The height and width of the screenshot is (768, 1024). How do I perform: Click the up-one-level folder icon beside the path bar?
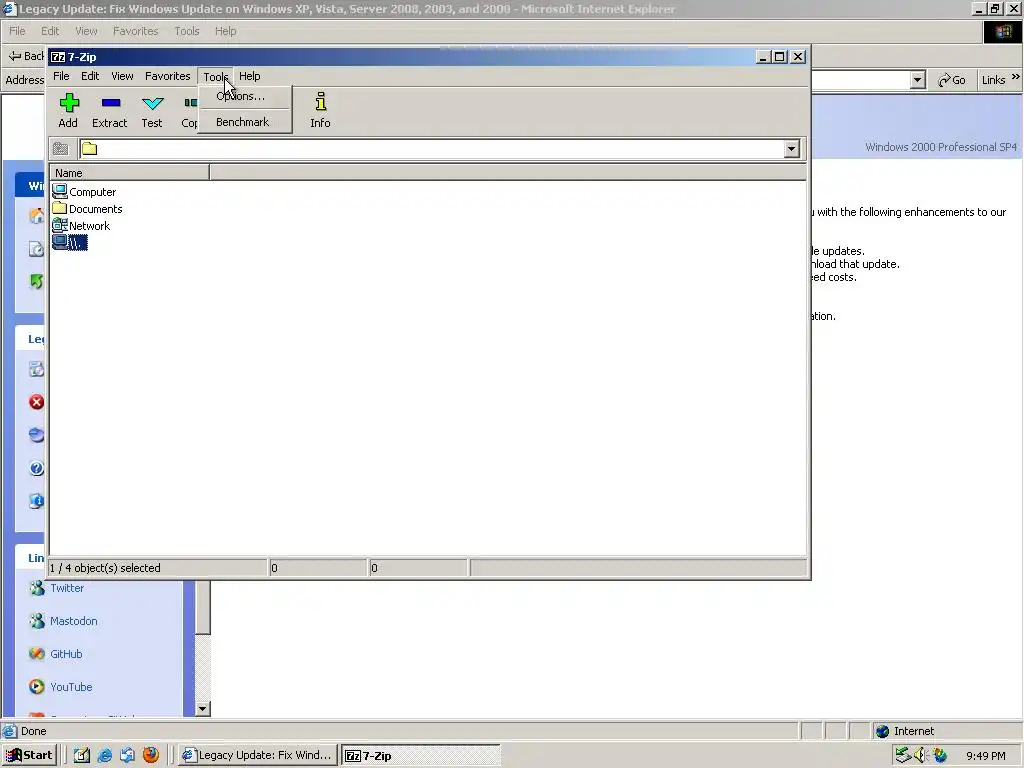click(x=61, y=149)
